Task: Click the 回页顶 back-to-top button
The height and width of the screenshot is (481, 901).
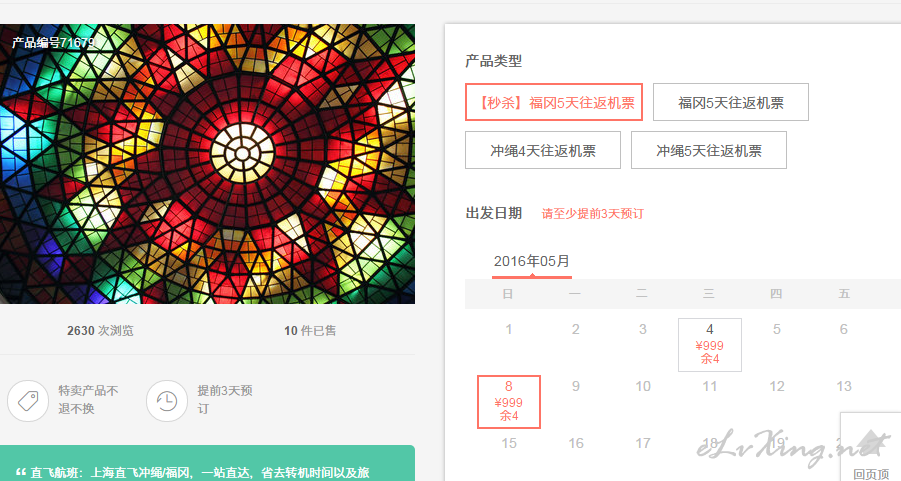Action: (871, 447)
